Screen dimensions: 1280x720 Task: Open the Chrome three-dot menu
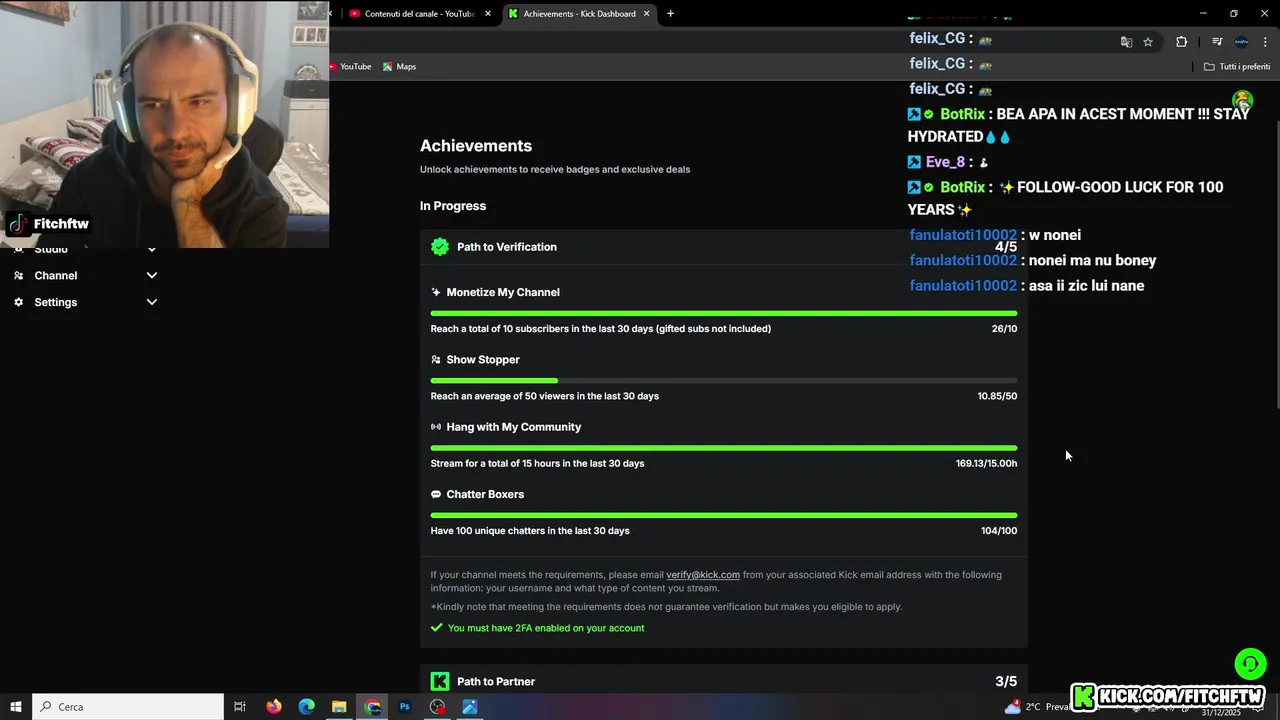(1265, 42)
